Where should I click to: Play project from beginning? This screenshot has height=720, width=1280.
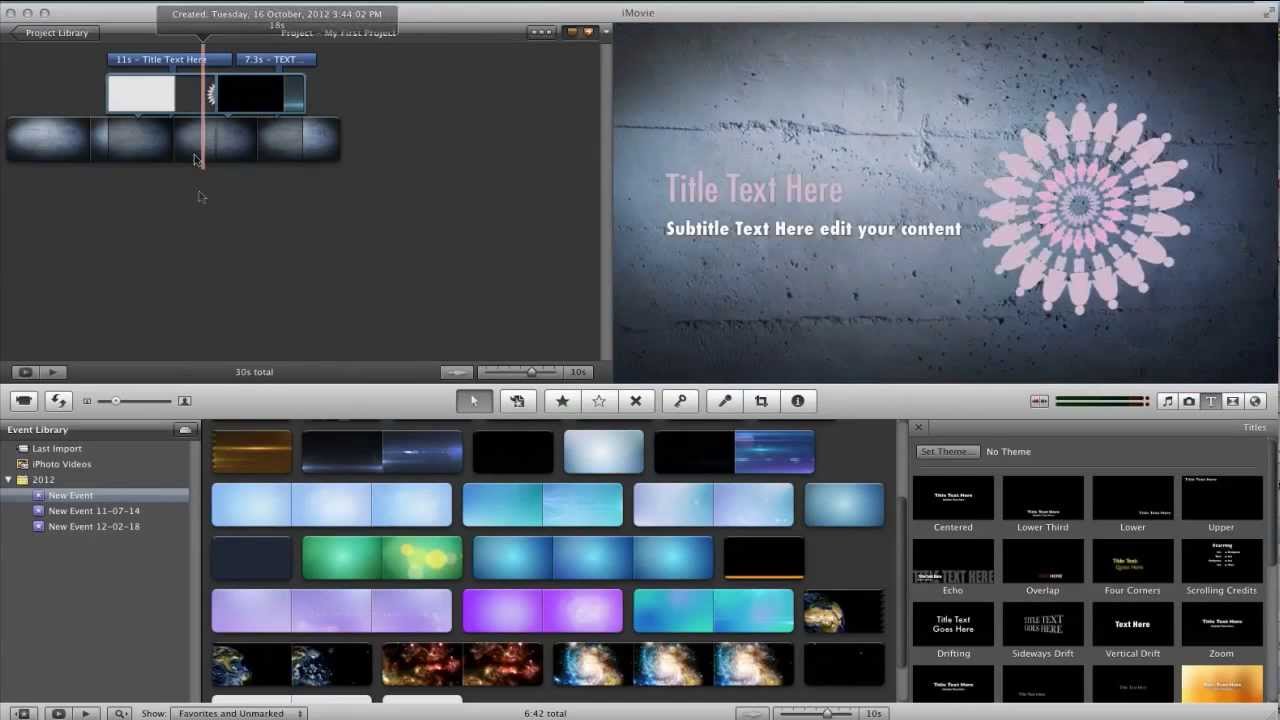coord(53,372)
